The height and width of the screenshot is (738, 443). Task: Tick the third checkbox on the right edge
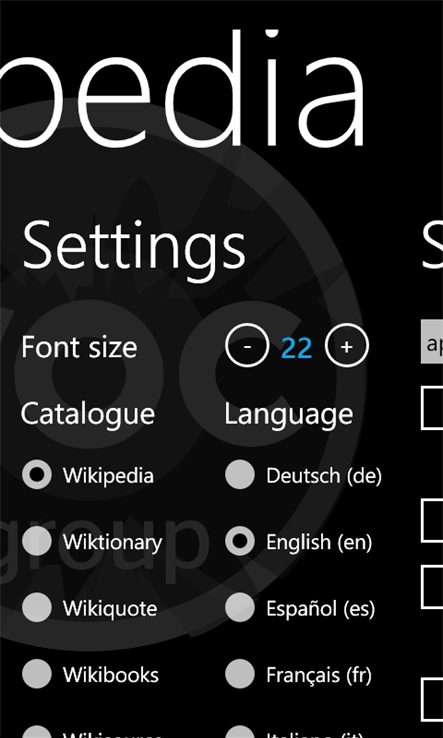(432, 587)
